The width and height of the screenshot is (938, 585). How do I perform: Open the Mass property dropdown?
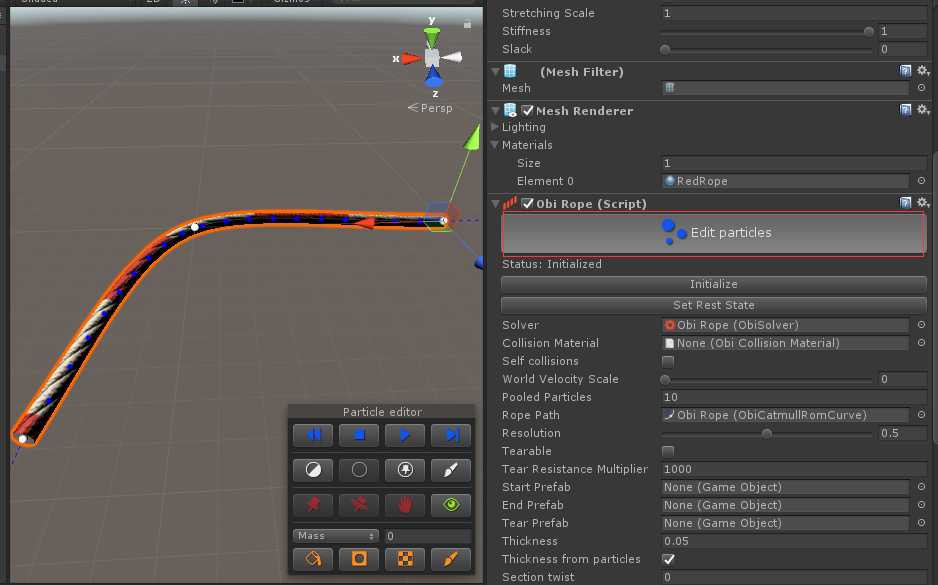pos(336,535)
